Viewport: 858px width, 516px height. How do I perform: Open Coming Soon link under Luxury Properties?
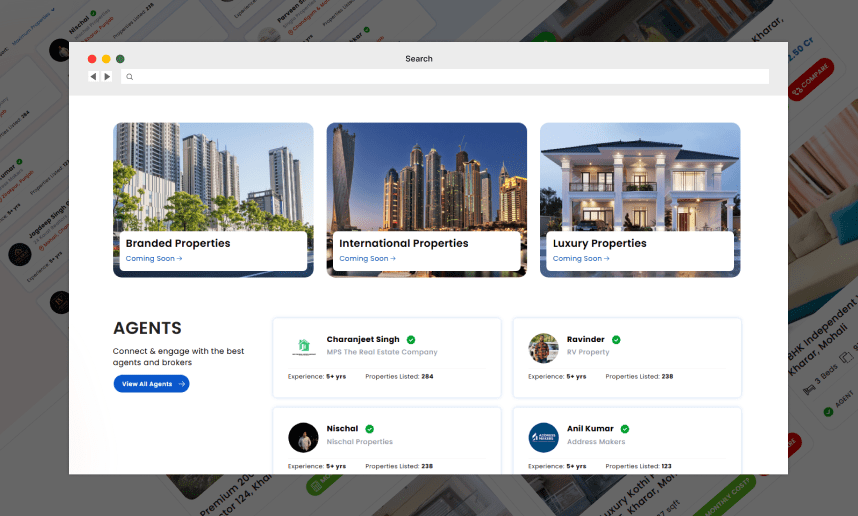pos(581,259)
